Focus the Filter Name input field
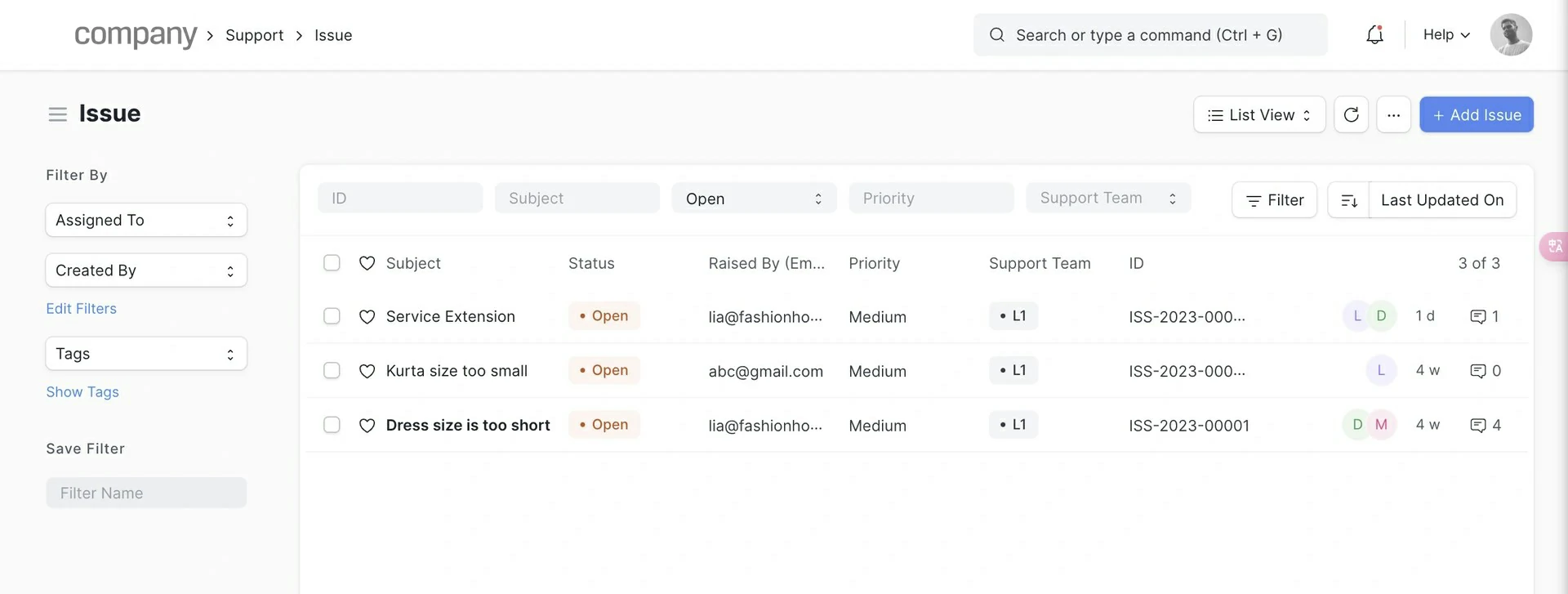 (146, 494)
